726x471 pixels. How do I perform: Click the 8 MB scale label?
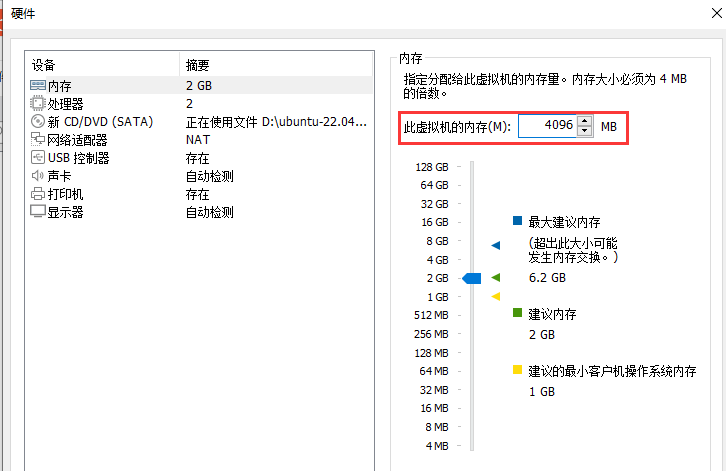pos(437,427)
